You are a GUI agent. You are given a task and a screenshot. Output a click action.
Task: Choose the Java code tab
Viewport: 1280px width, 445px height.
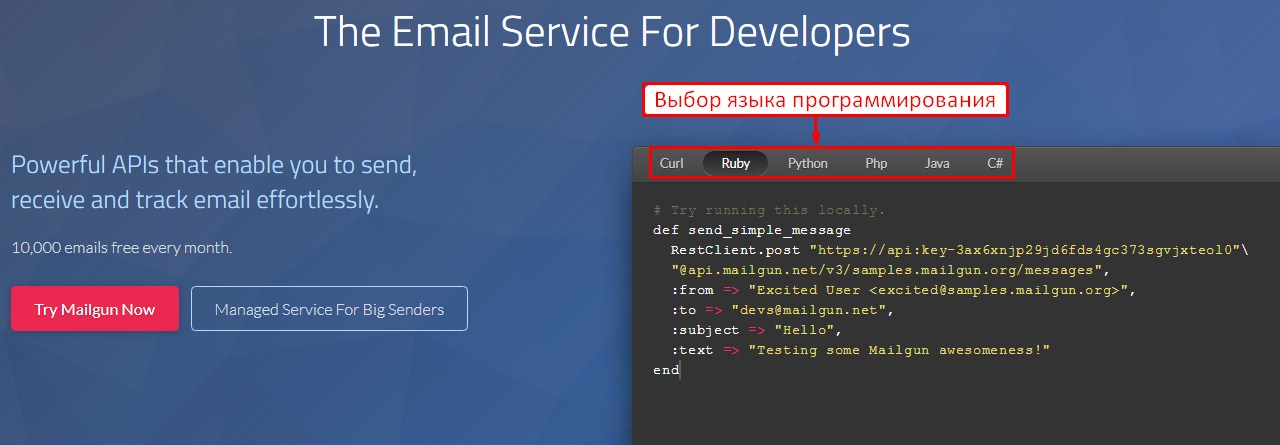pos(937,163)
